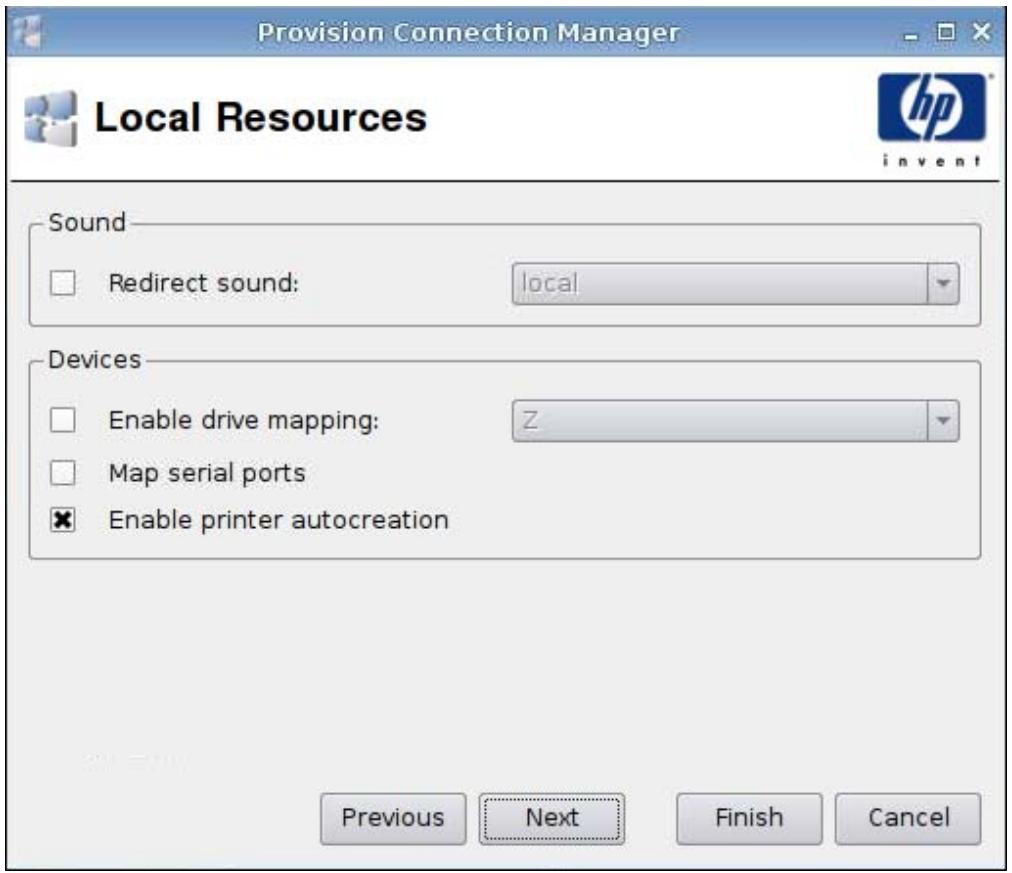Viewport: 1012px width, 873px height.
Task: Click the 'Devices' group title
Action: pyautogui.click(x=94, y=359)
